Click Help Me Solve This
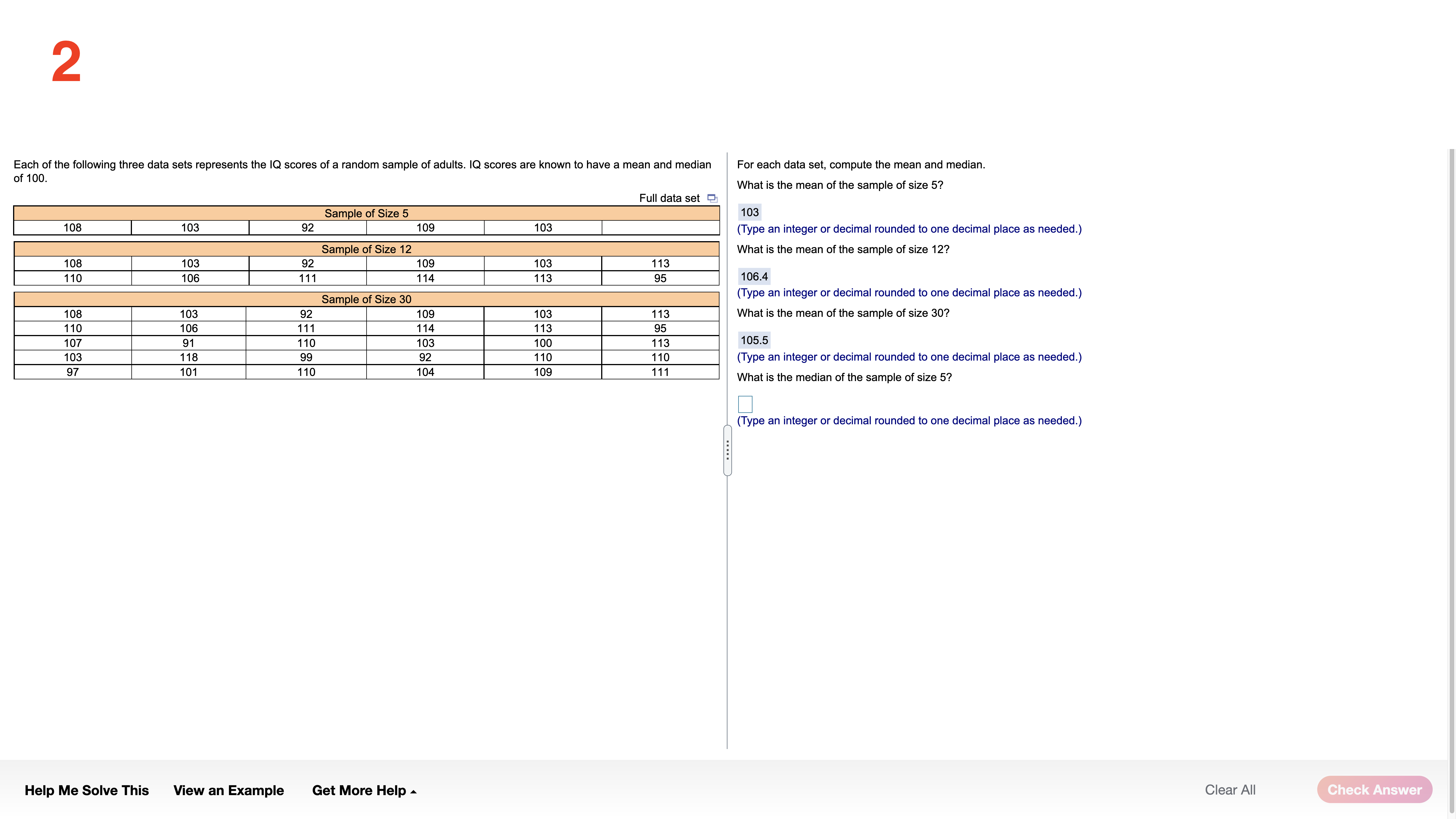Screen dimensions: 1456x819 click(86, 790)
